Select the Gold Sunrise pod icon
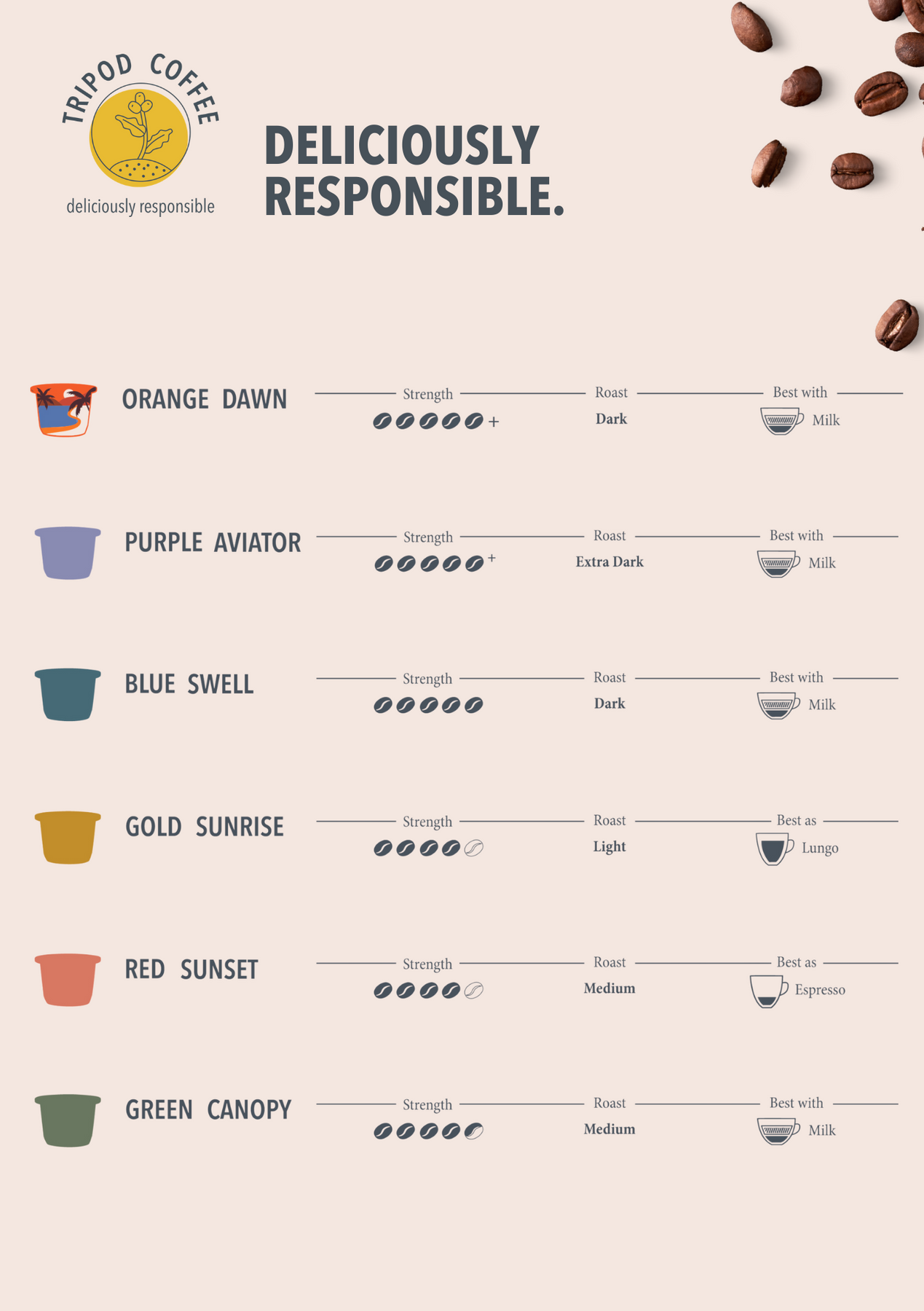 click(68, 838)
